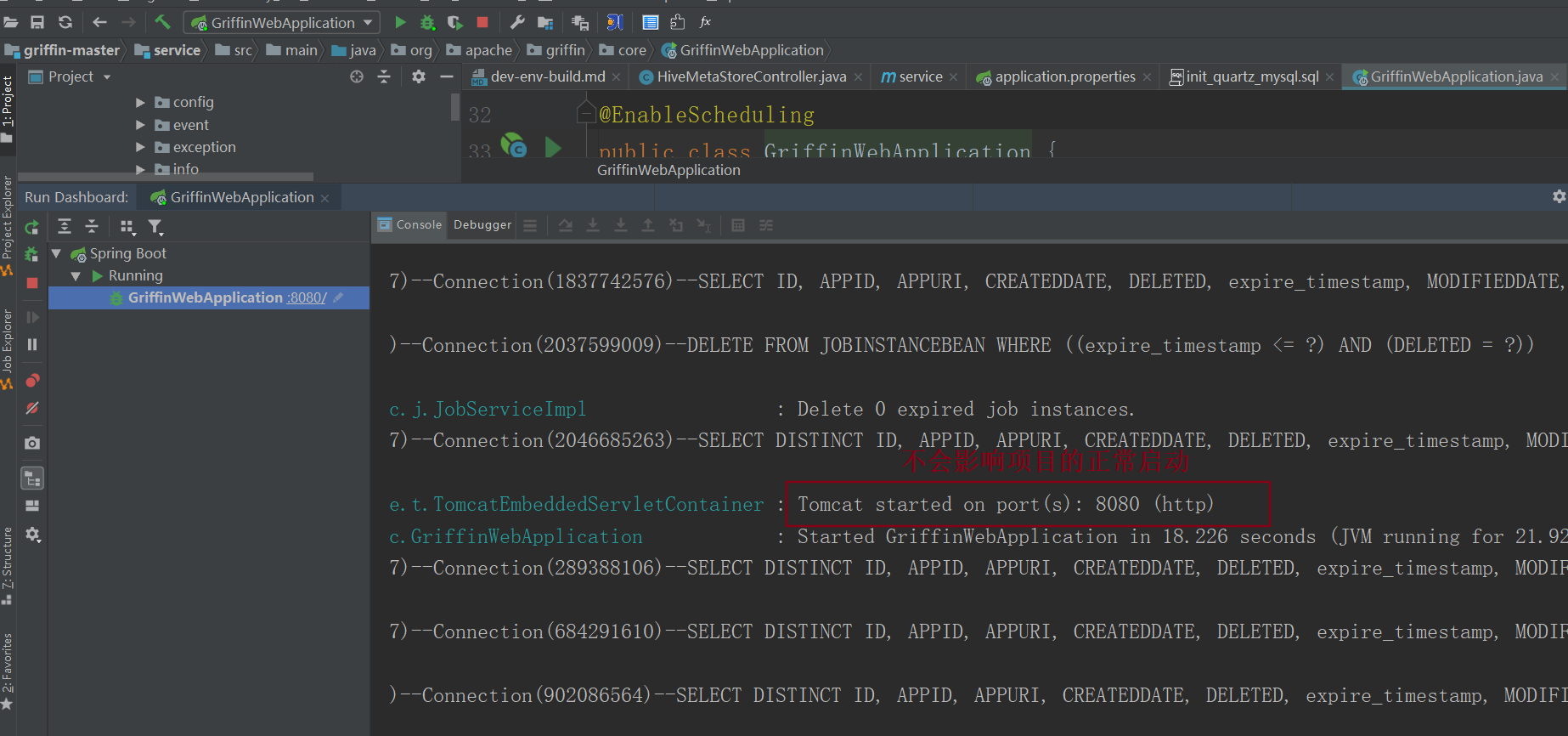This screenshot has height=736, width=1568.
Task: Switch to the Console tab
Action: [410, 224]
